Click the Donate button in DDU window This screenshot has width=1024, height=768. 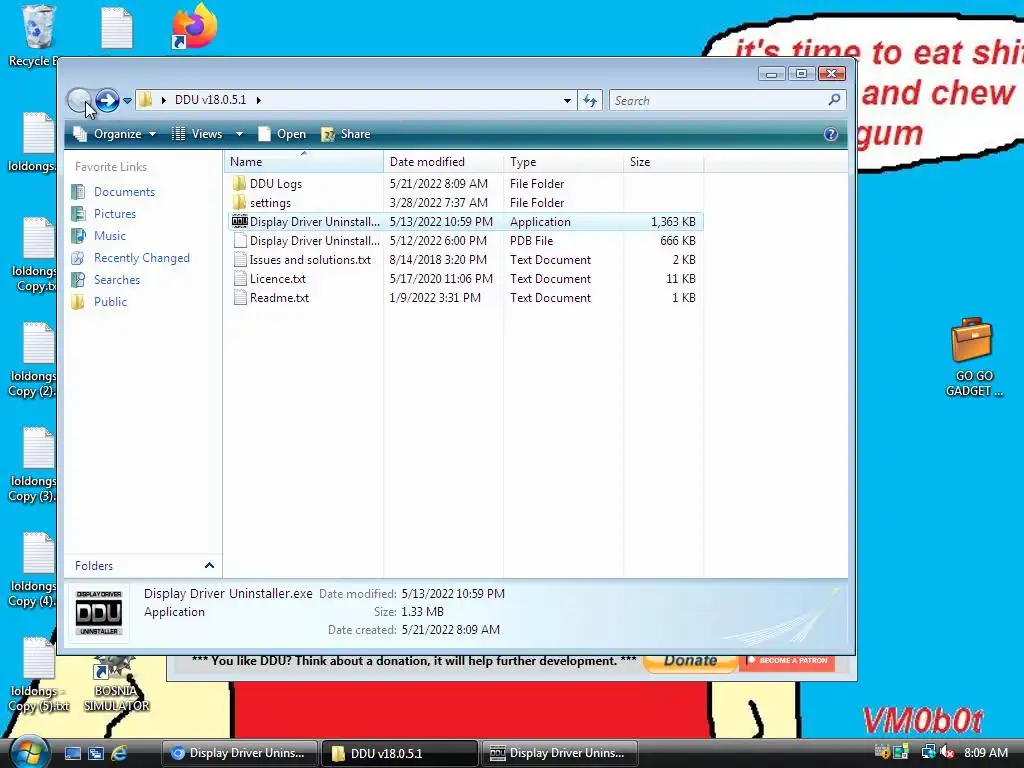pyautogui.click(x=690, y=662)
